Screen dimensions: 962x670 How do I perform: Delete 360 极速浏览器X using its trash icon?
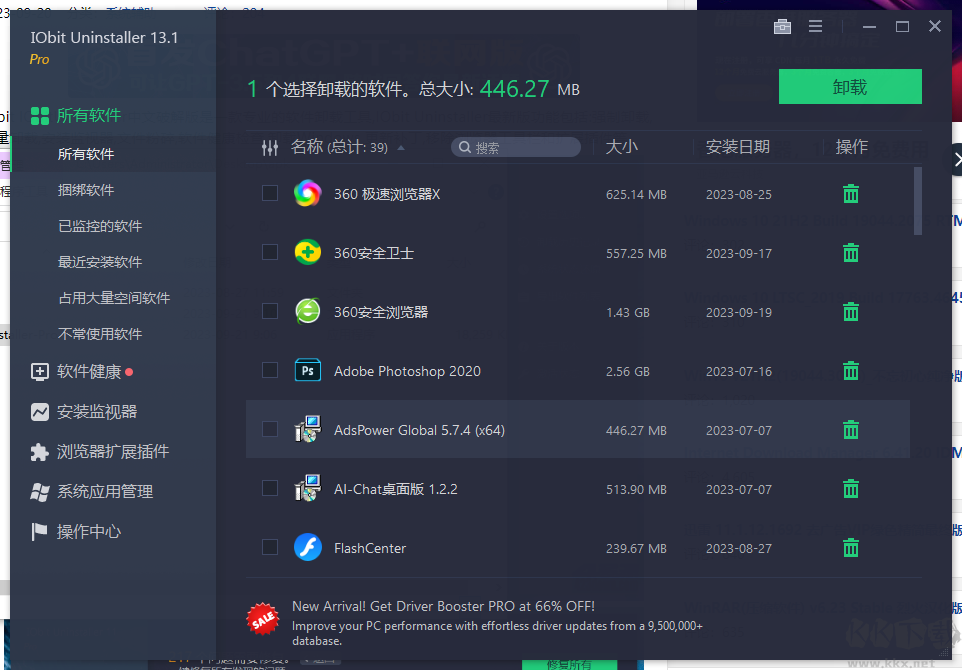(851, 194)
